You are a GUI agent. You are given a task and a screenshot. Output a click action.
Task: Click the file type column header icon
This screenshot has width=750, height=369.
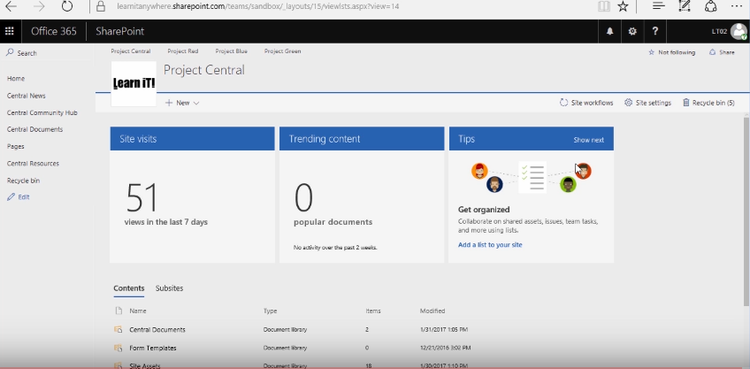[x=119, y=311]
